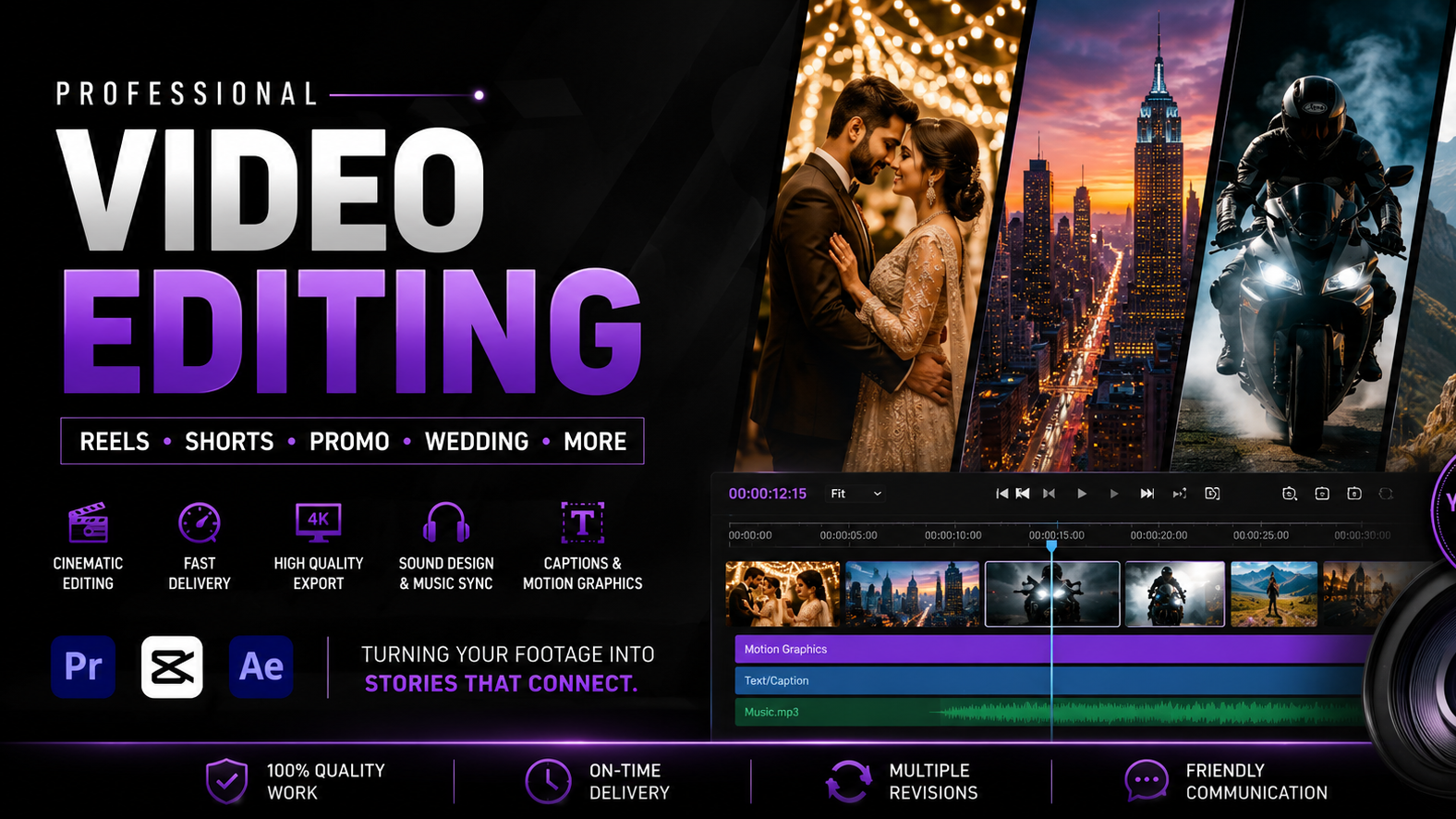The width and height of the screenshot is (1456, 819).
Task: Skip to the next clip
Action: click(1147, 494)
